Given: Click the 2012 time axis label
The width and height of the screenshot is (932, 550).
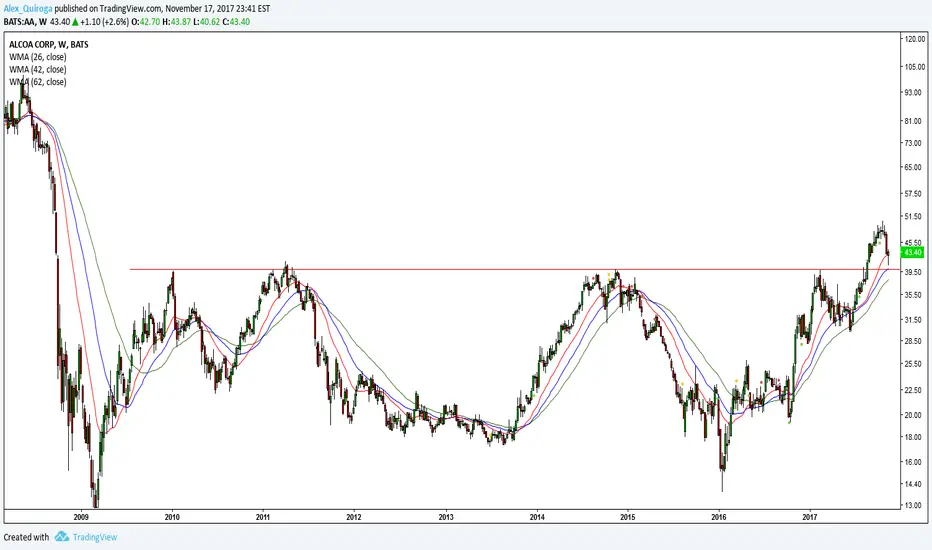Looking at the screenshot, I should pos(354,517).
